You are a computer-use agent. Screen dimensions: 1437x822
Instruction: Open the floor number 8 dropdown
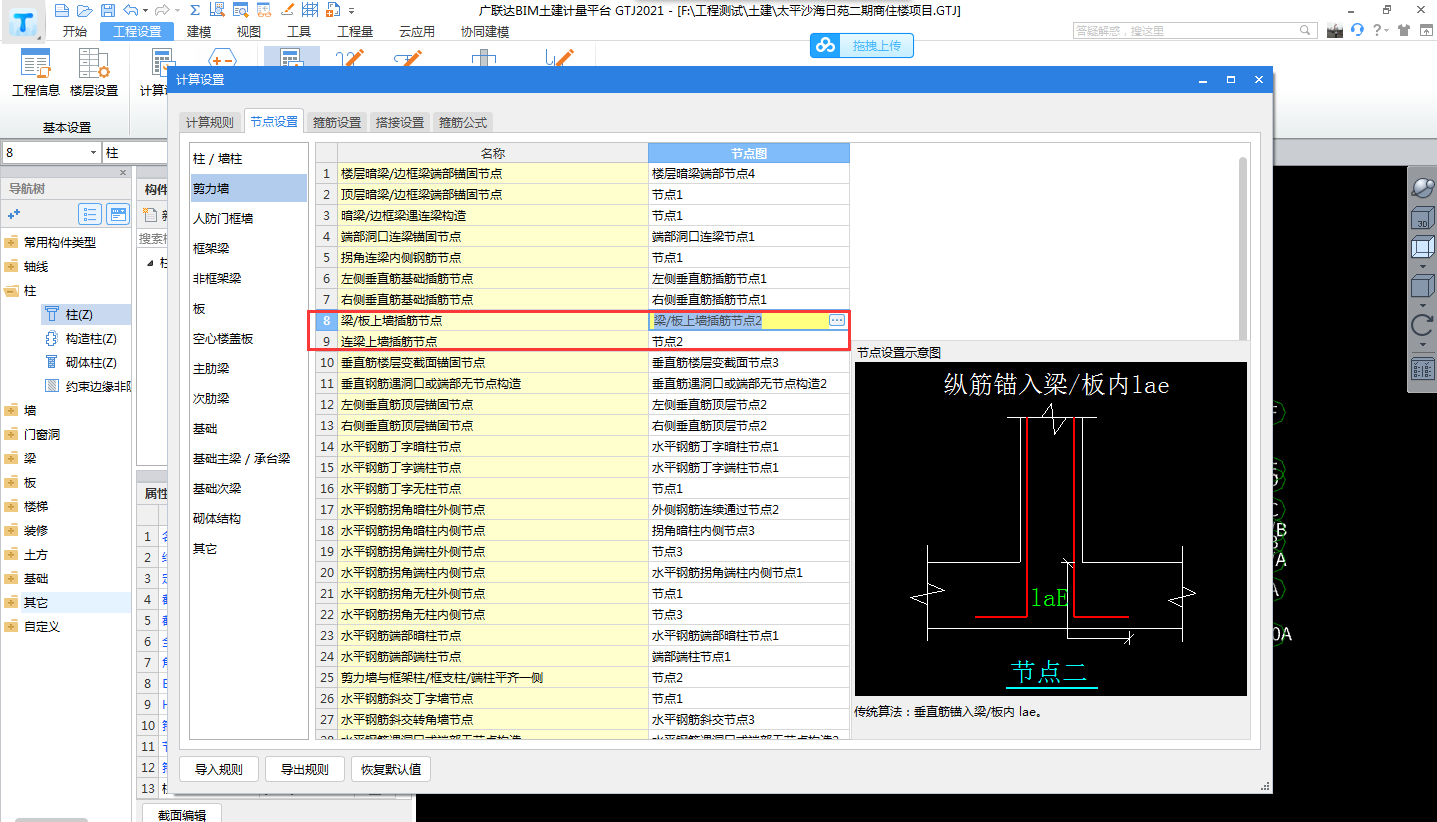tap(94, 153)
